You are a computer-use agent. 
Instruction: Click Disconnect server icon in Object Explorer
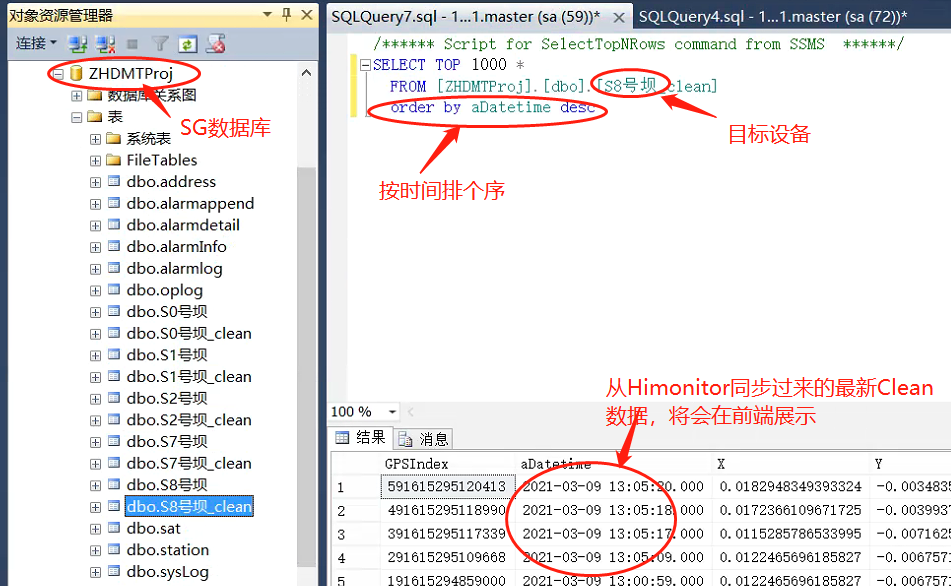104,44
